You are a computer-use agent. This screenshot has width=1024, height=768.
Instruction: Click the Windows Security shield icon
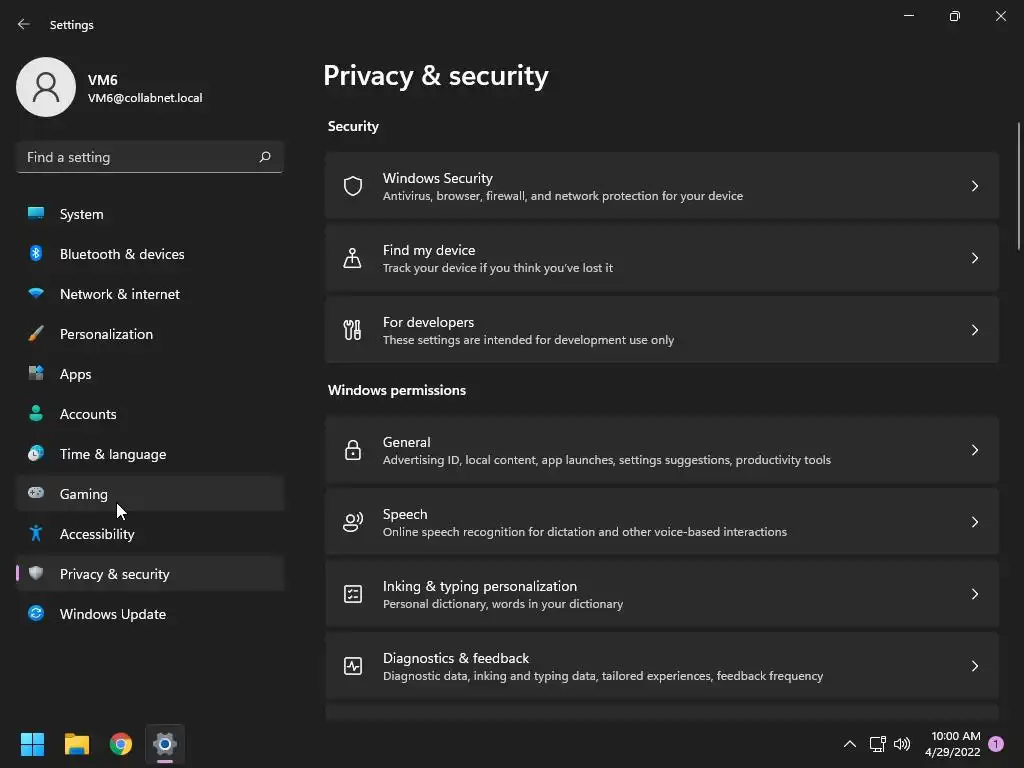coord(353,186)
